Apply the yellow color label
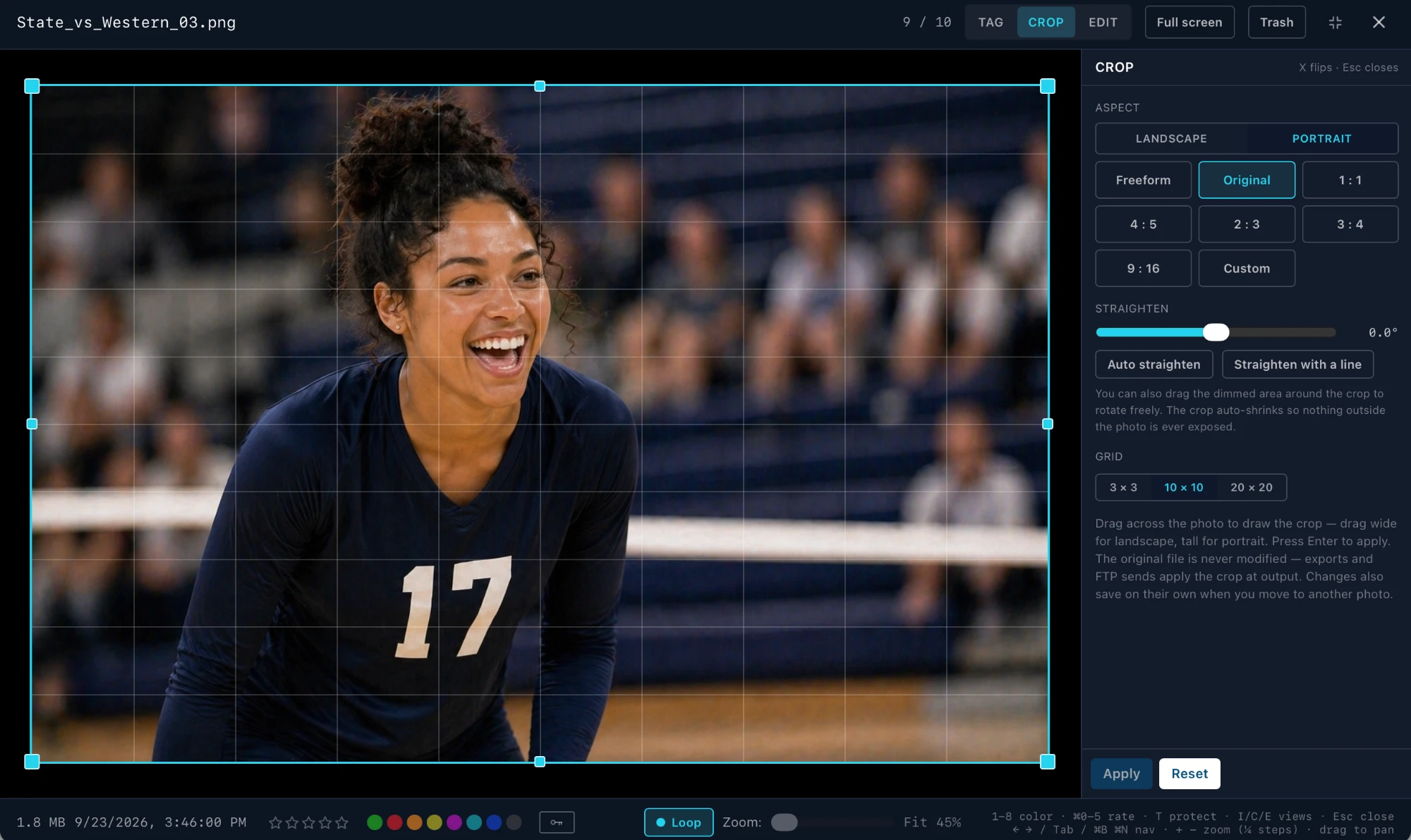 pyautogui.click(x=434, y=822)
